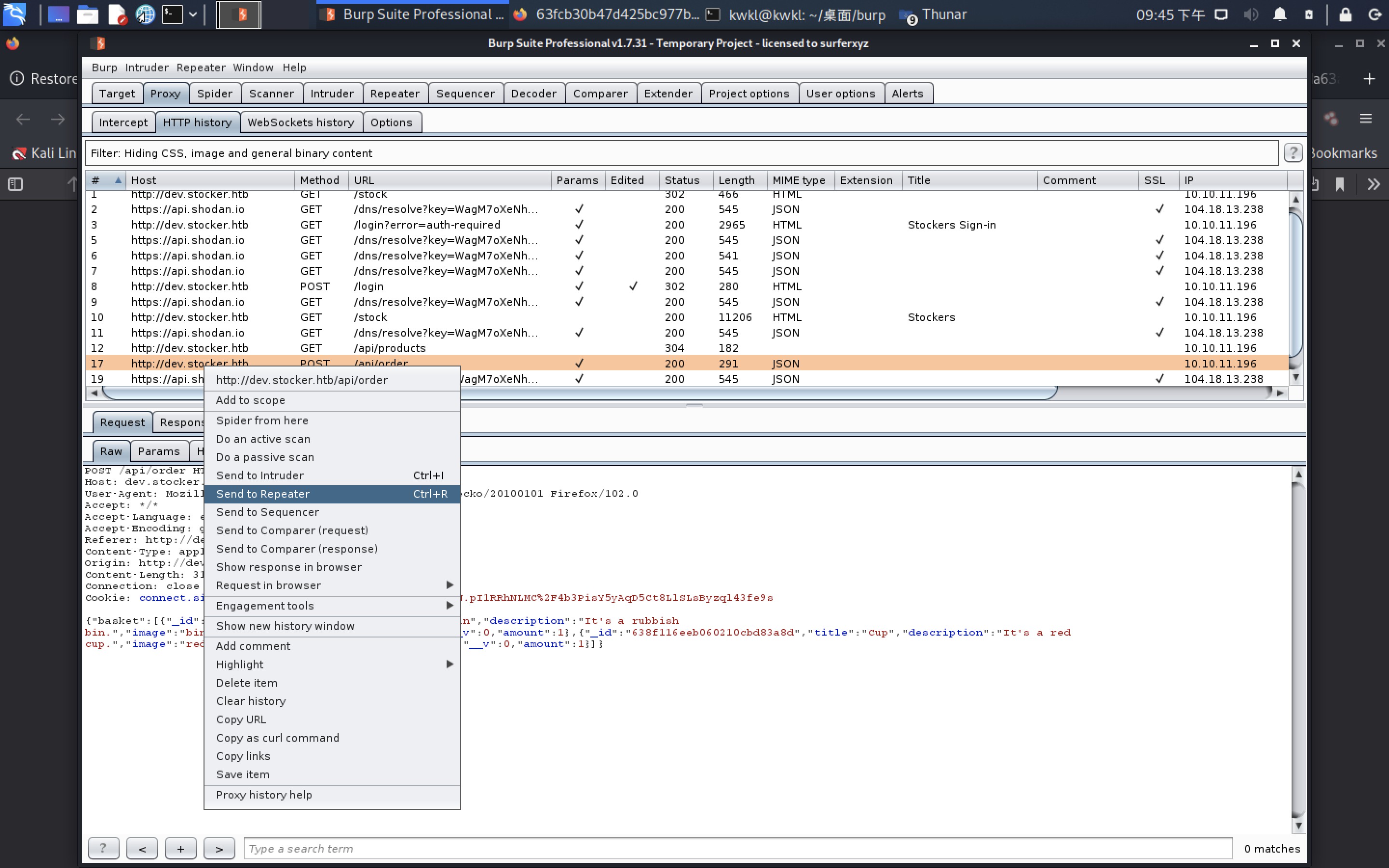Screen dimensions: 1389x868
Task: Choose Copy as curl command
Action: click(x=277, y=738)
